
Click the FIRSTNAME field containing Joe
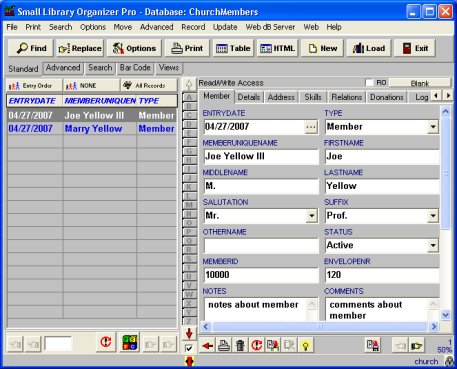(x=382, y=157)
